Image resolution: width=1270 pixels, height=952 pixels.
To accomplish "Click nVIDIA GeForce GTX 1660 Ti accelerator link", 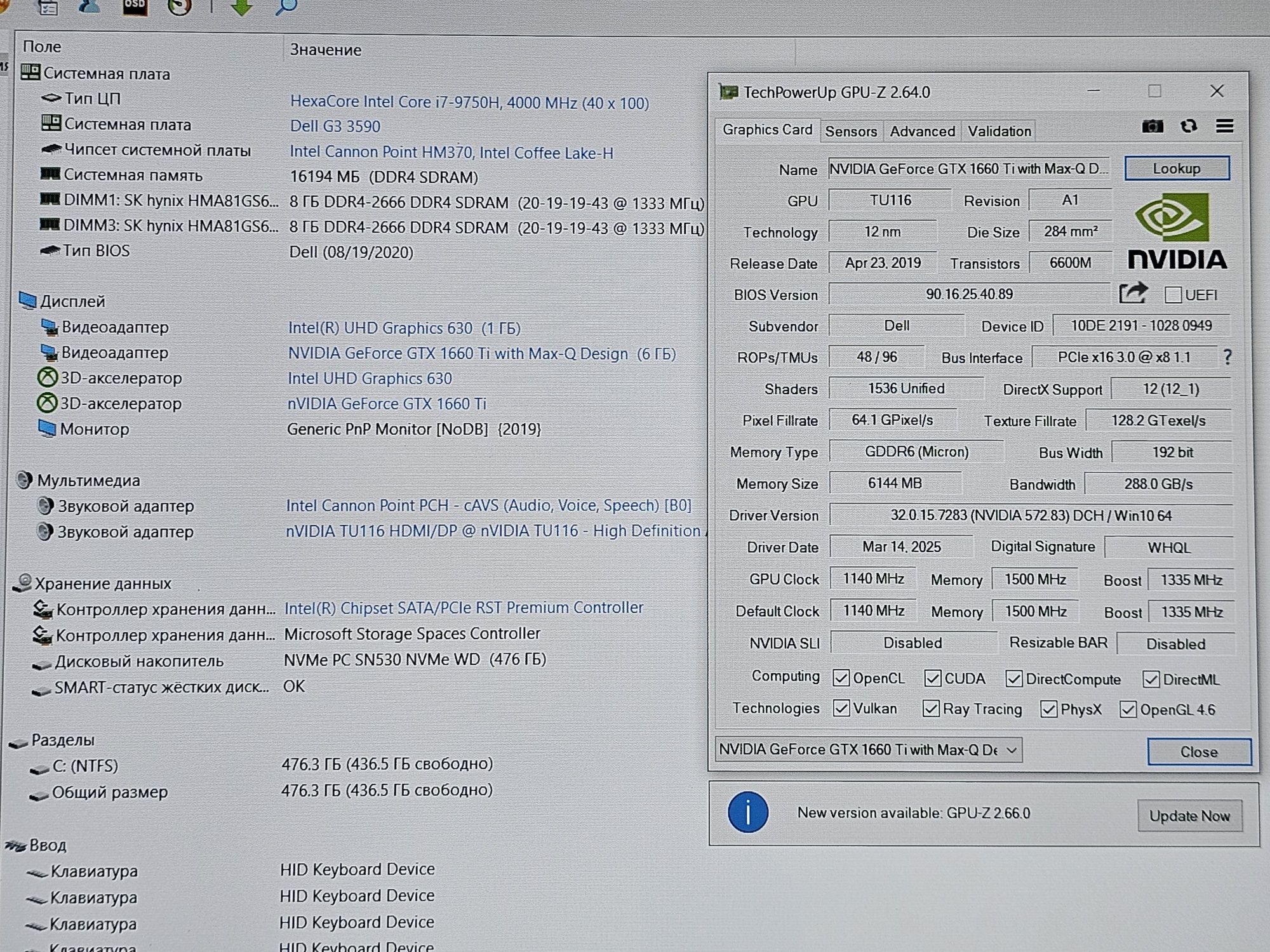I will point(387,404).
